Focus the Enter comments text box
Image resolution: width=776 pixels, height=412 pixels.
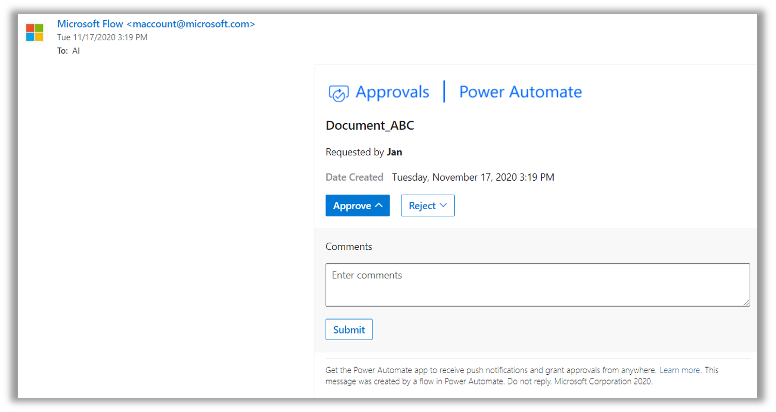(x=537, y=285)
